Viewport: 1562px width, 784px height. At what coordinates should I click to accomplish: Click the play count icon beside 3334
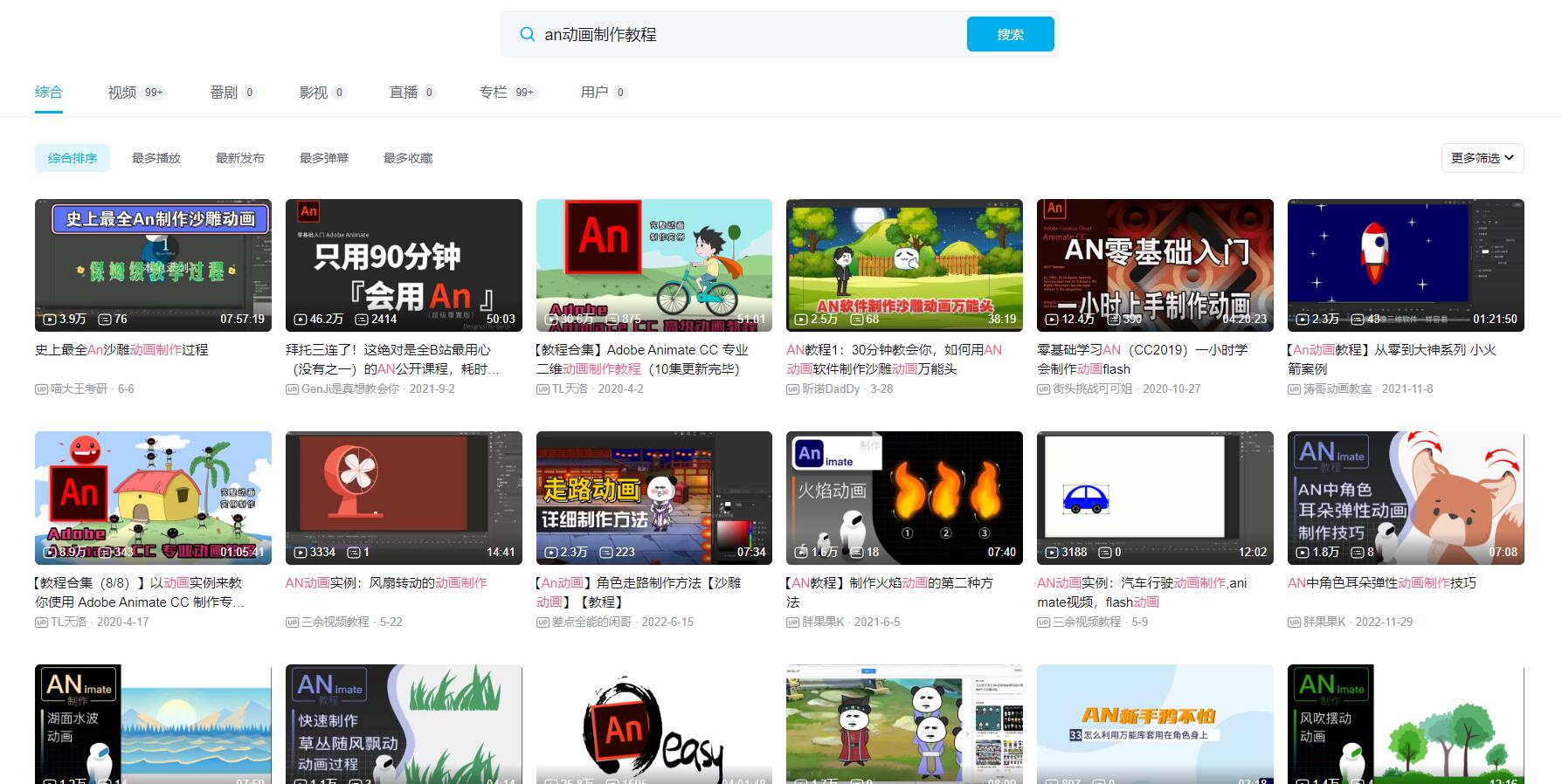click(x=301, y=553)
